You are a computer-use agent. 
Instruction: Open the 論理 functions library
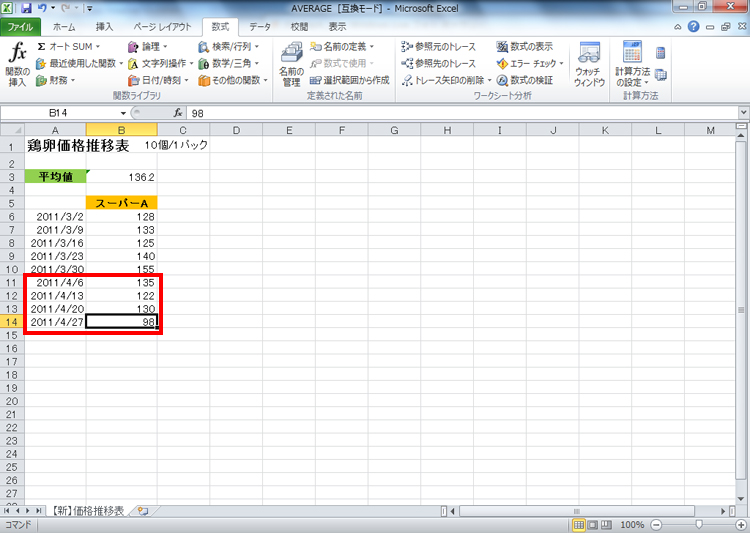[x=147, y=46]
